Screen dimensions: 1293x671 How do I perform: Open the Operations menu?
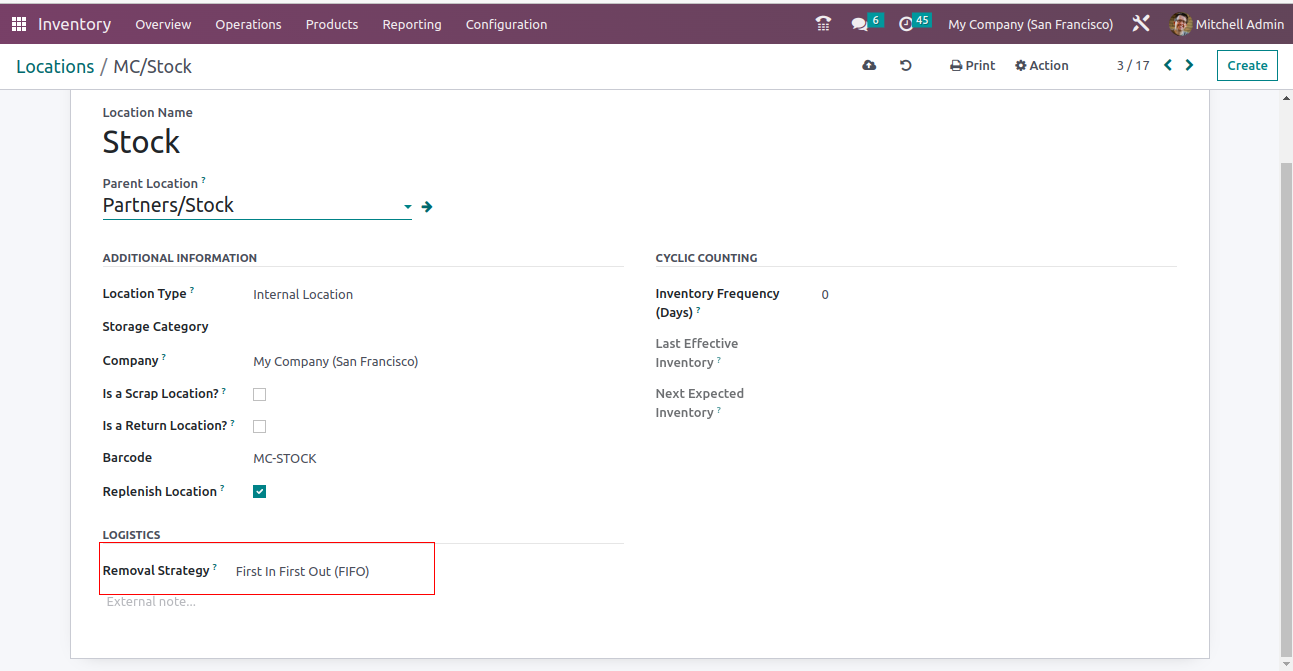pyautogui.click(x=248, y=24)
